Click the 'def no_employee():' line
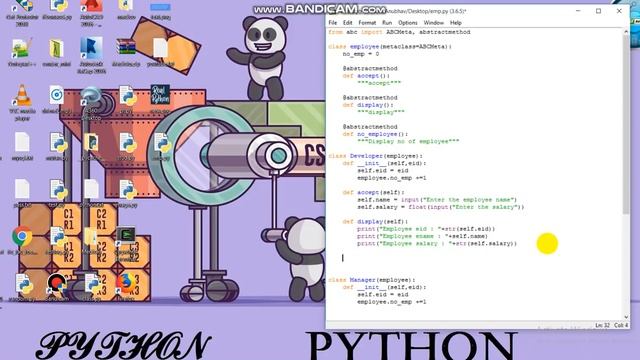Screen dimensions: 640x360 coord(375,134)
